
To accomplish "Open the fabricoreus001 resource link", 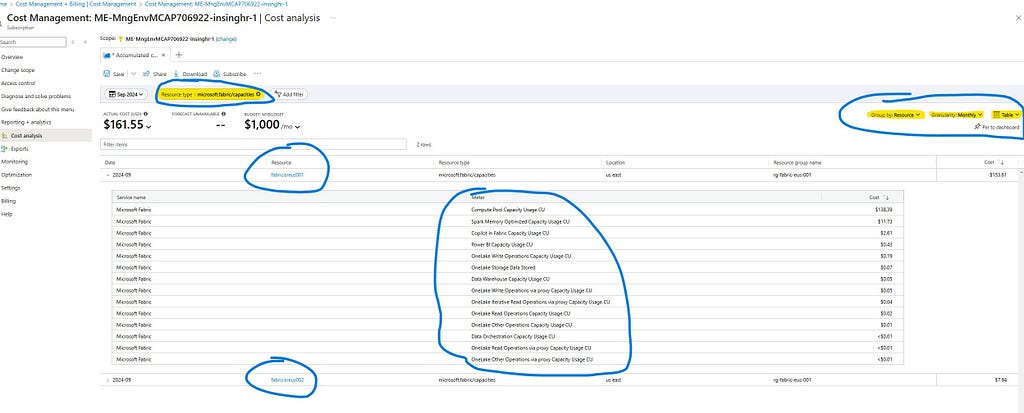I will (x=287, y=174).
